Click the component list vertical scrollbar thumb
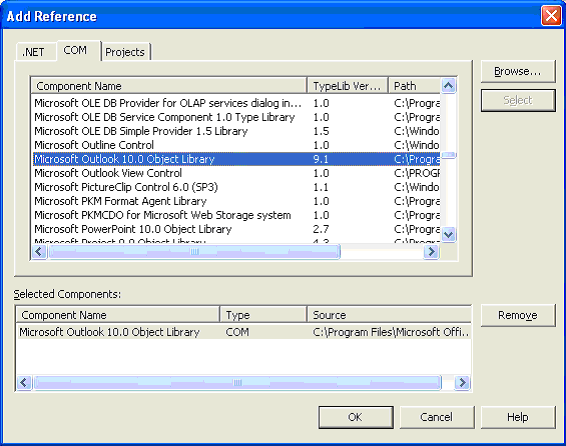Viewport: 566px width, 446px height. tap(449, 155)
